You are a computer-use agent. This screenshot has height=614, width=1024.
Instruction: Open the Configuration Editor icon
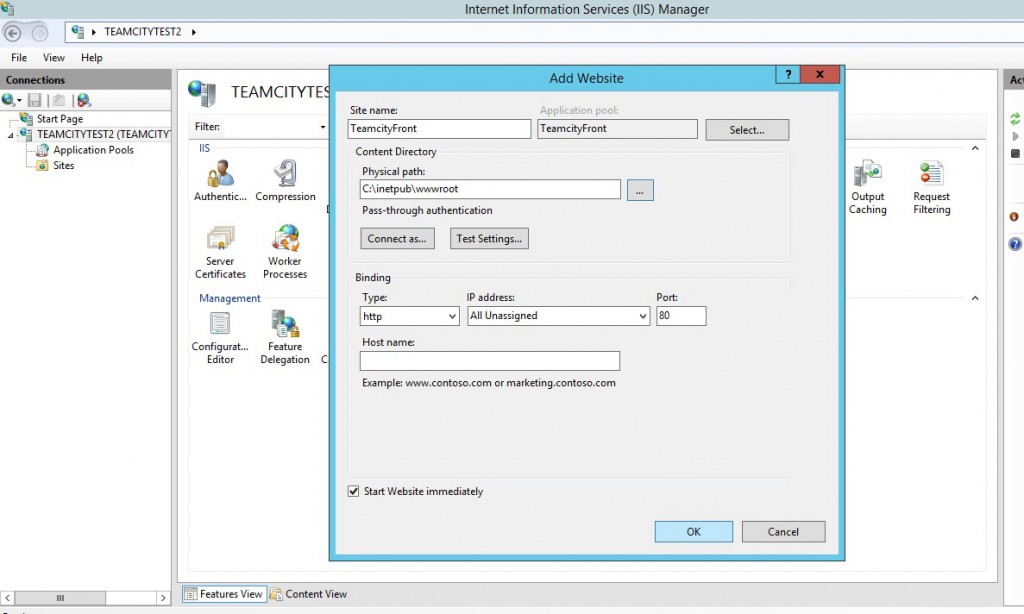point(220,338)
